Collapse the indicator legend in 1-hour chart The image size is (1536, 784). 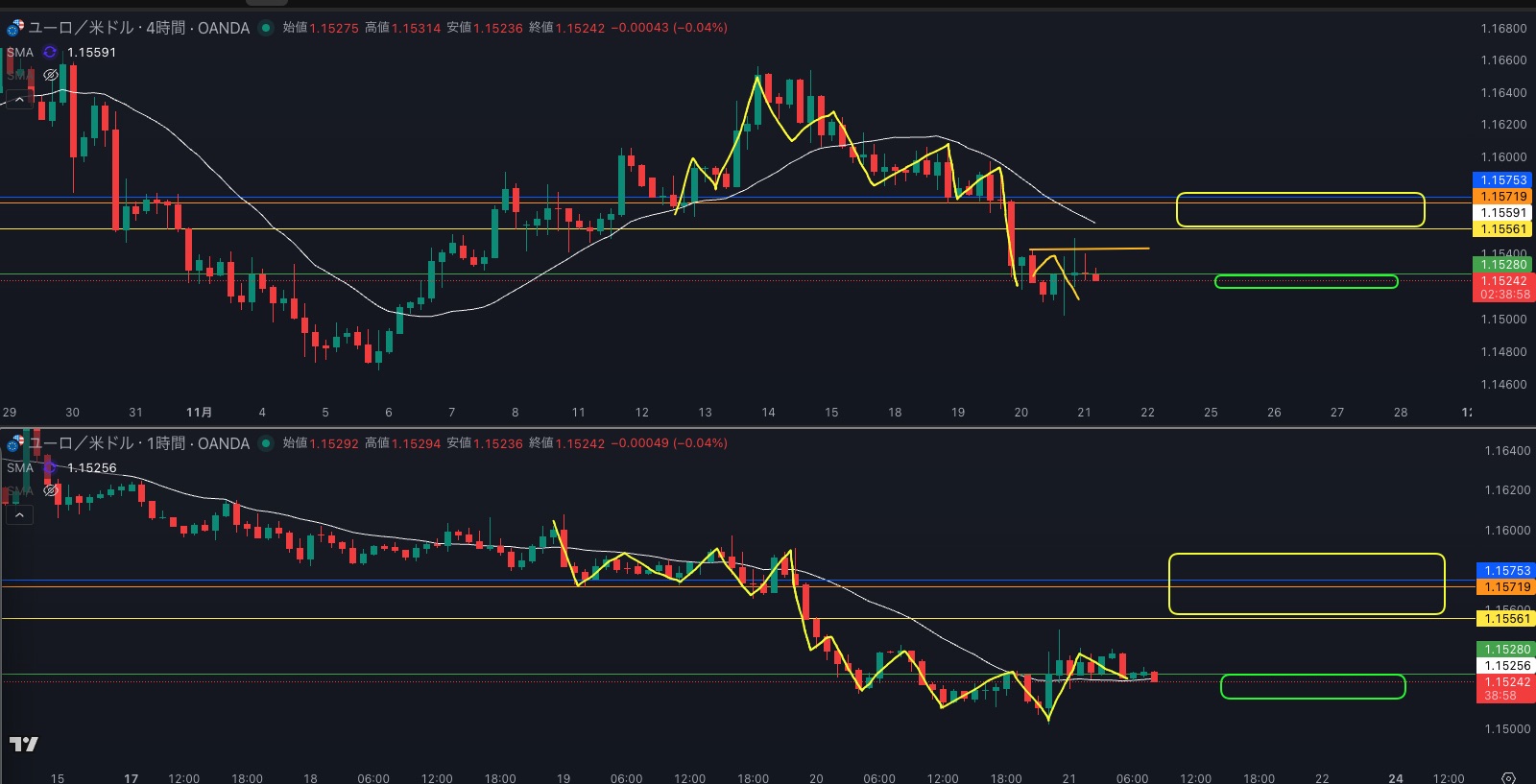coord(19,515)
